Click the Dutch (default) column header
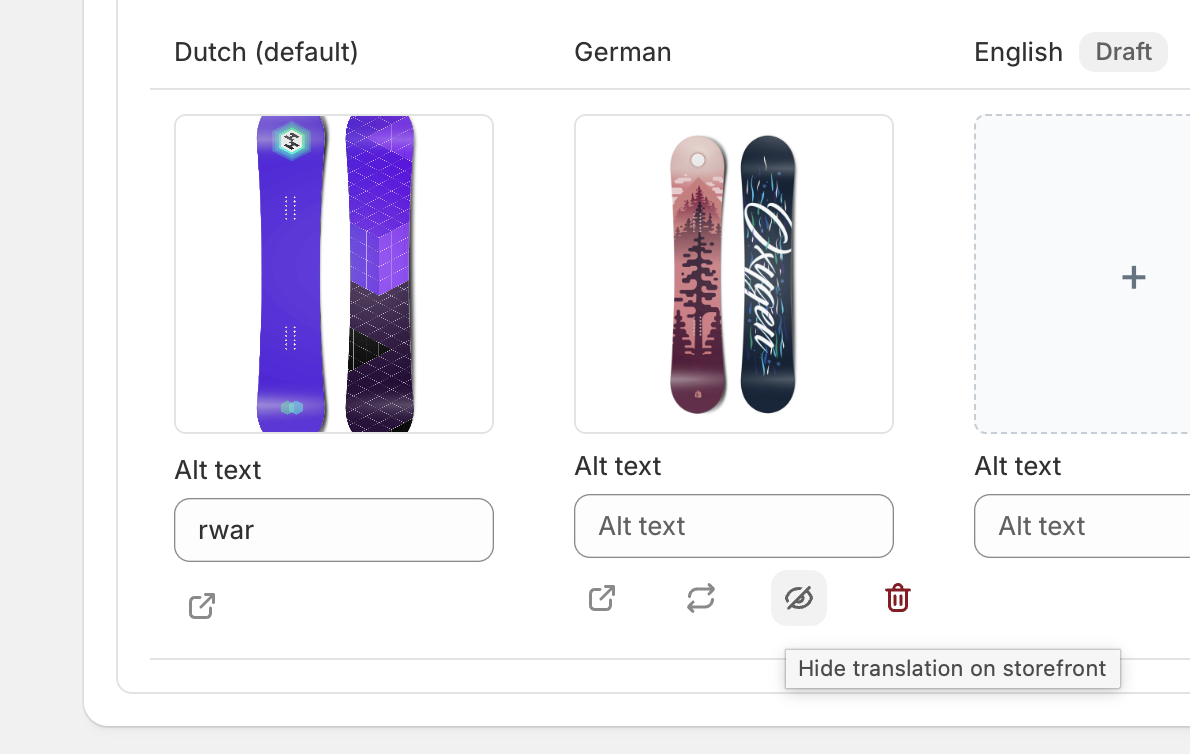 click(x=266, y=52)
